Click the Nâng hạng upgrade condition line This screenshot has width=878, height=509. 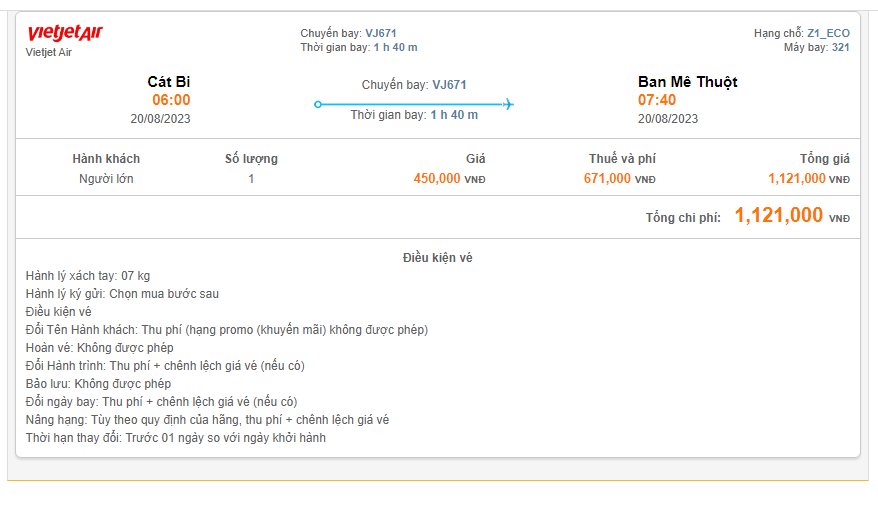207,420
